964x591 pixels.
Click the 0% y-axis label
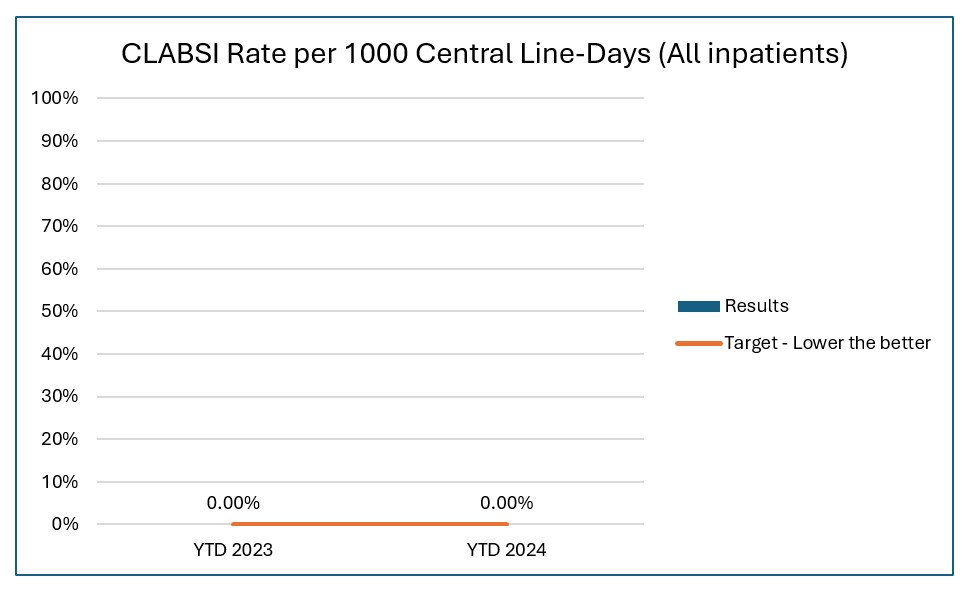click(x=64, y=524)
